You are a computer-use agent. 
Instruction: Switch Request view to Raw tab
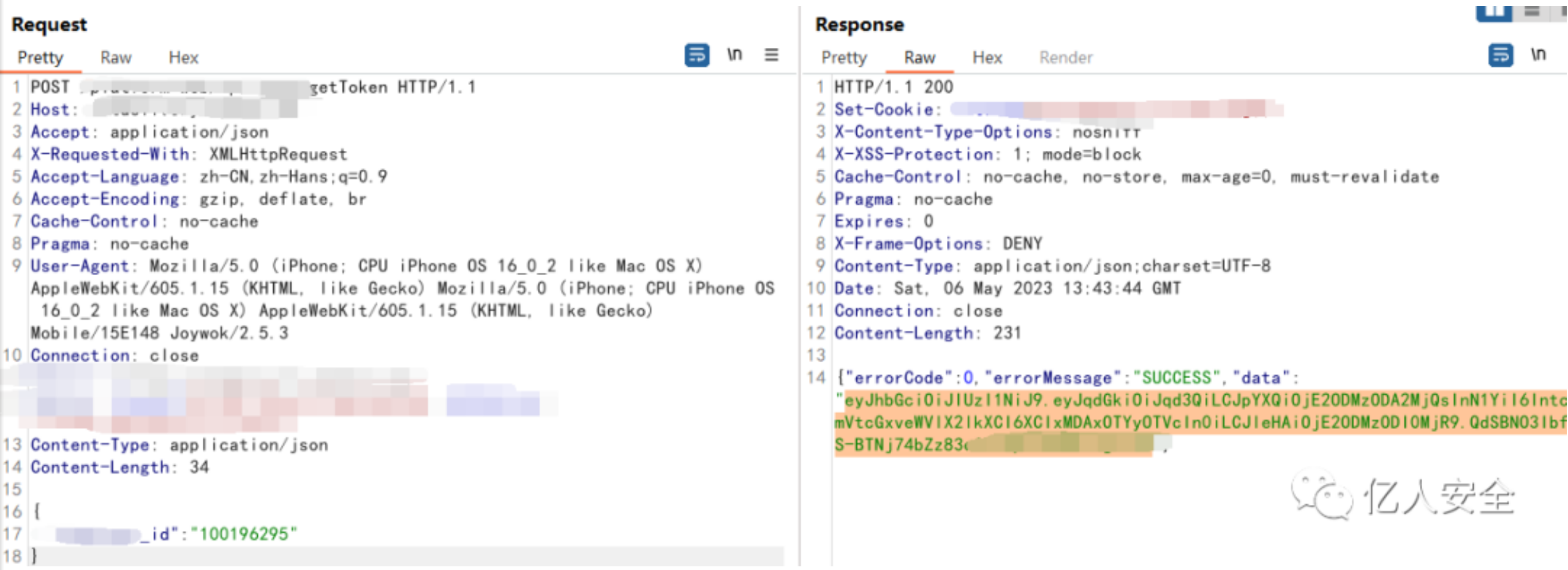click(x=116, y=58)
